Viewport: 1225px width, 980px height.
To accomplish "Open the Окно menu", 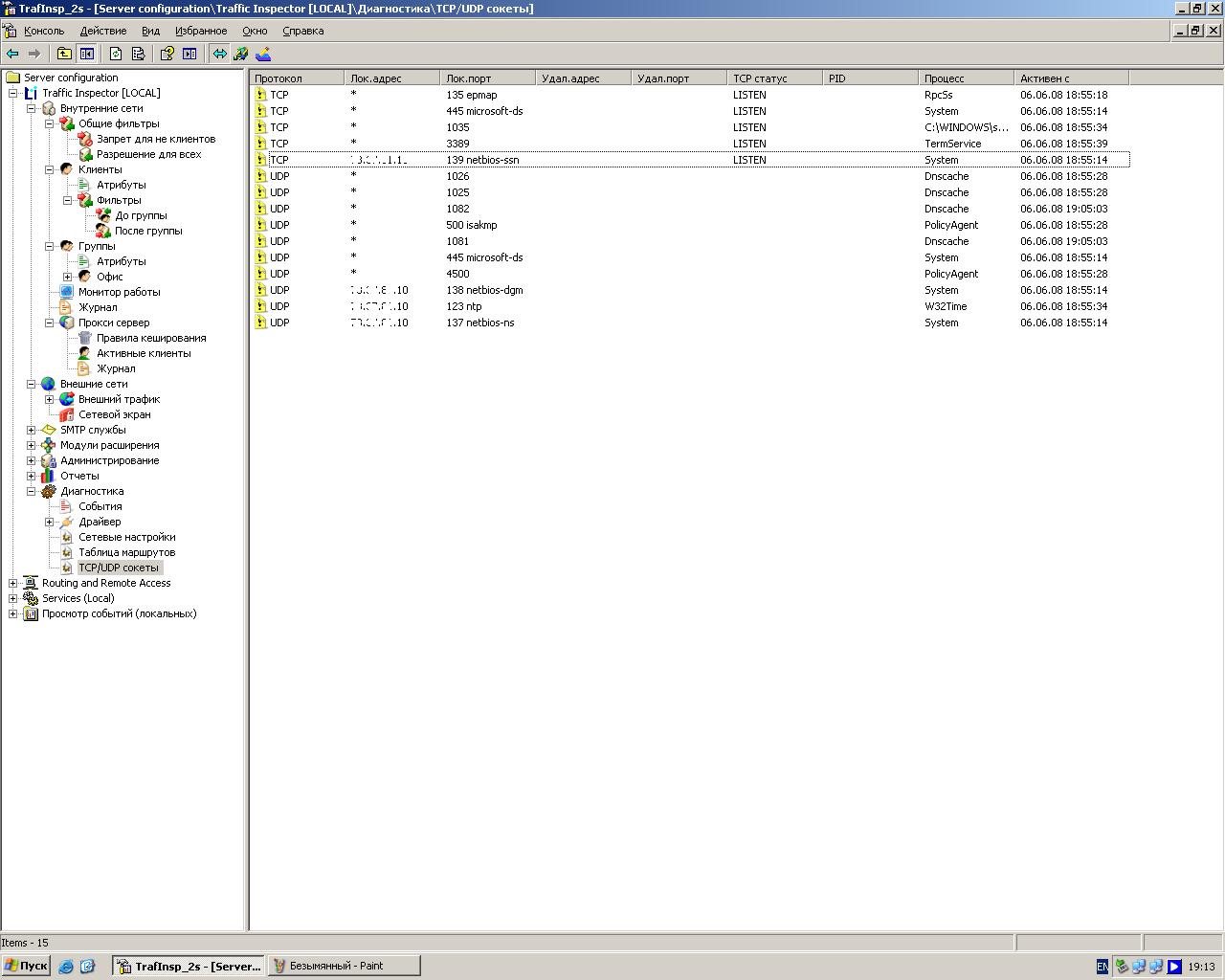I will (255, 31).
